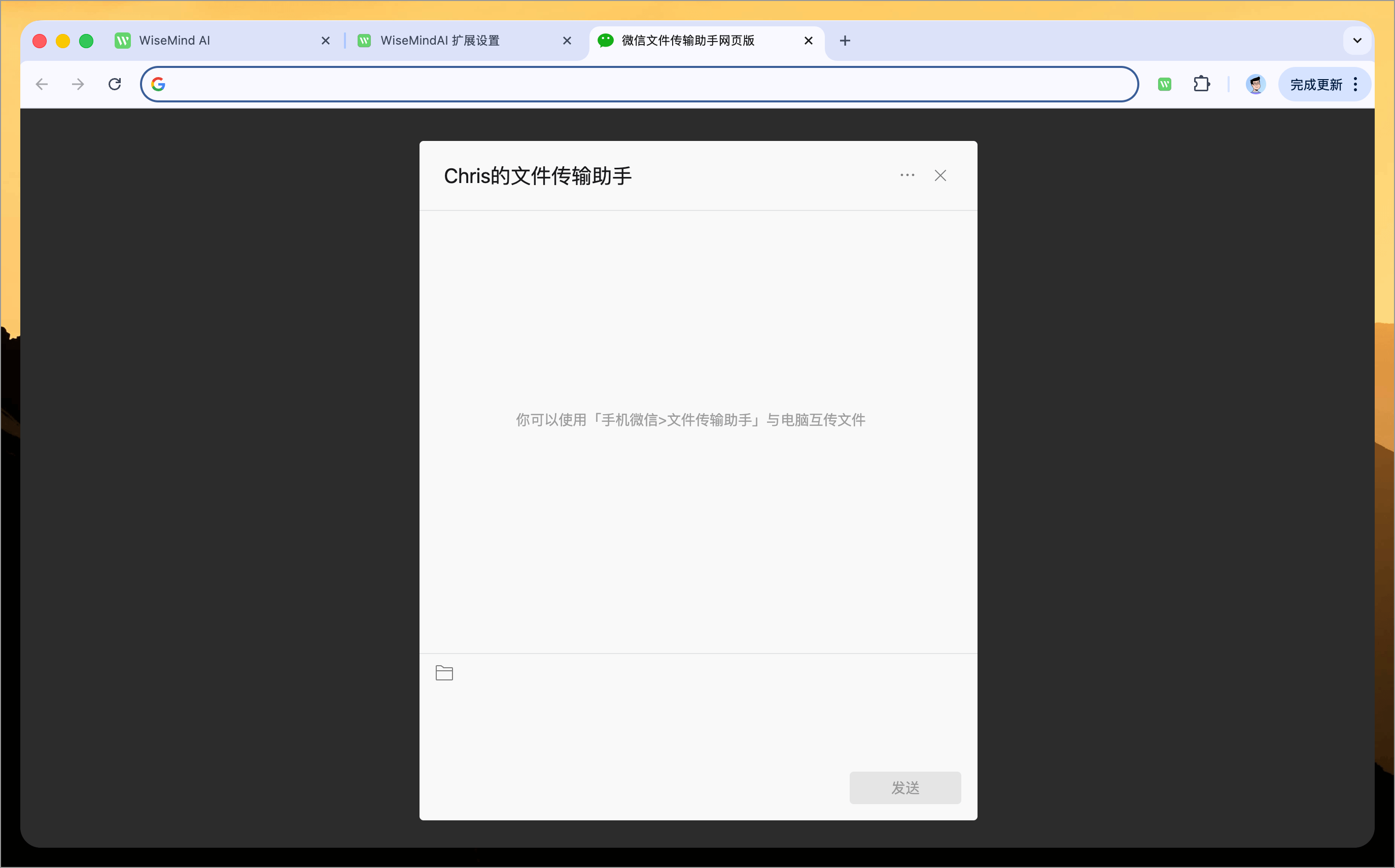The width and height of the screenshot is (1395, 868).
Task: Open the folder icon to attach a file
Action: [444, 672]
